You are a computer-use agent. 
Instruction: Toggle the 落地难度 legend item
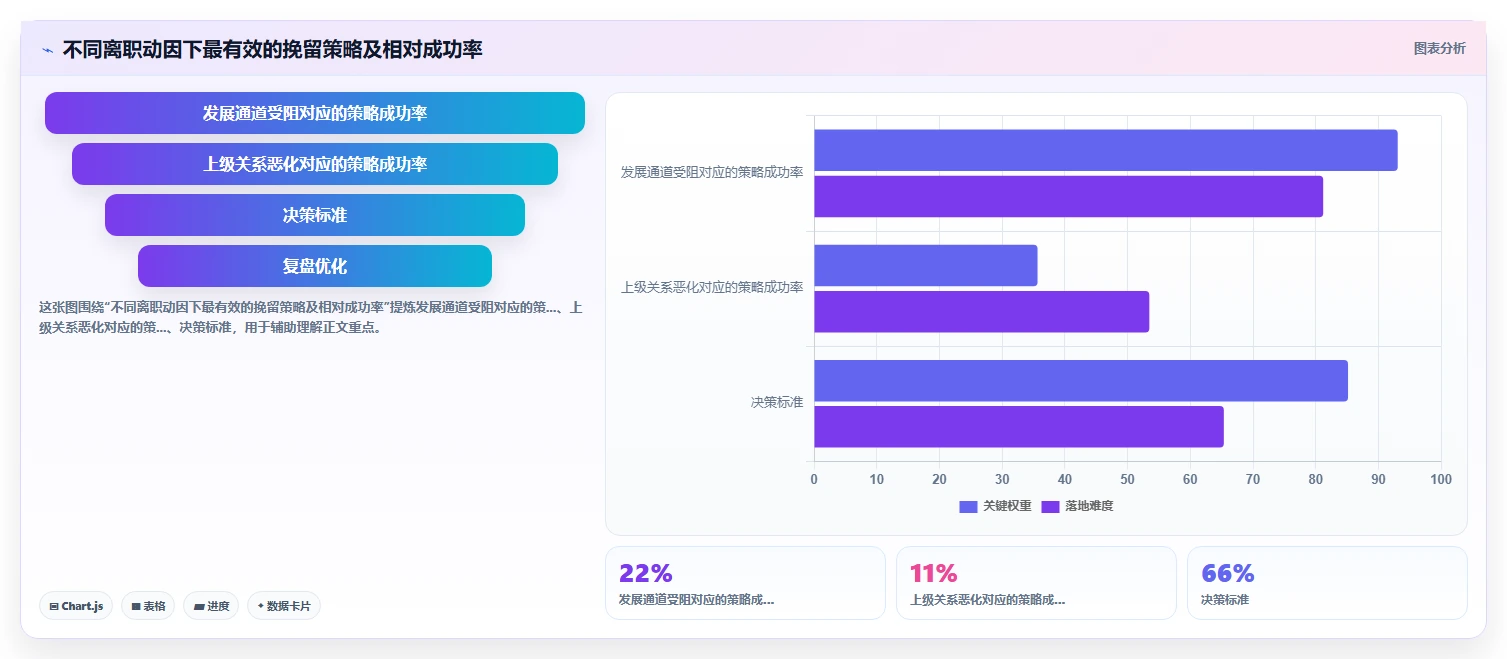(x=1077, y=506)
